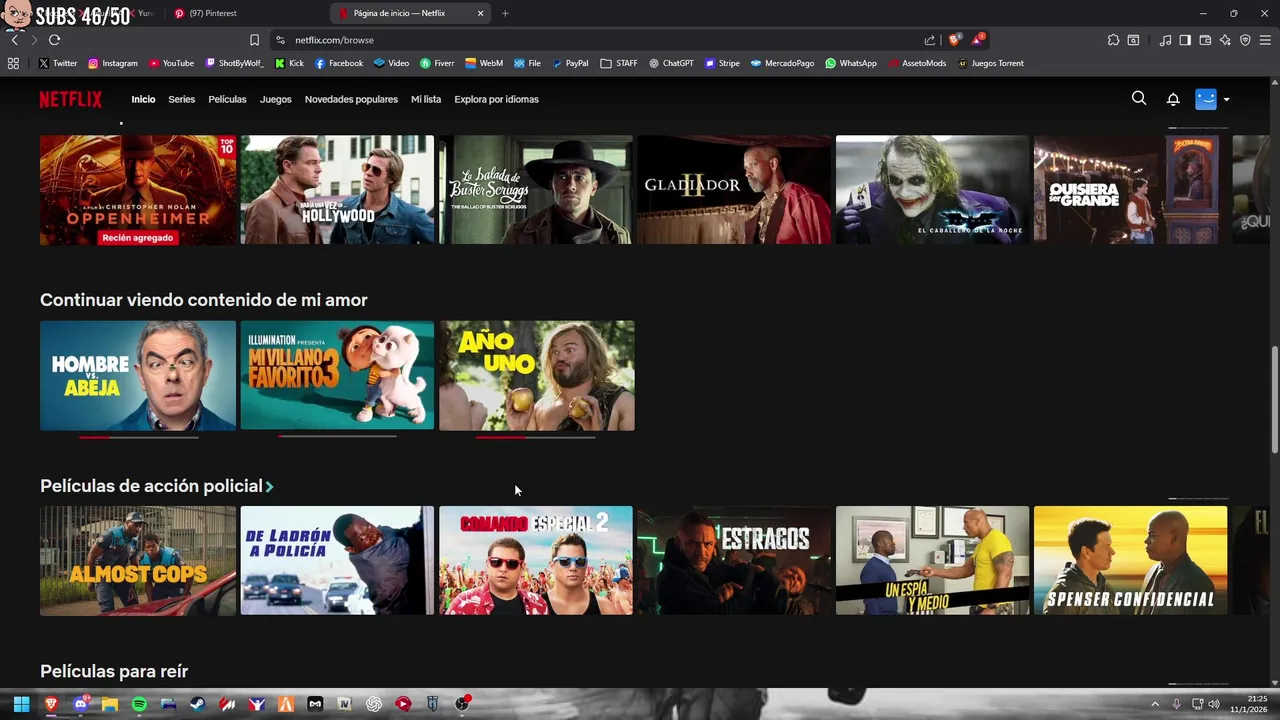Open the Almost Cops thumbnail

138,560
